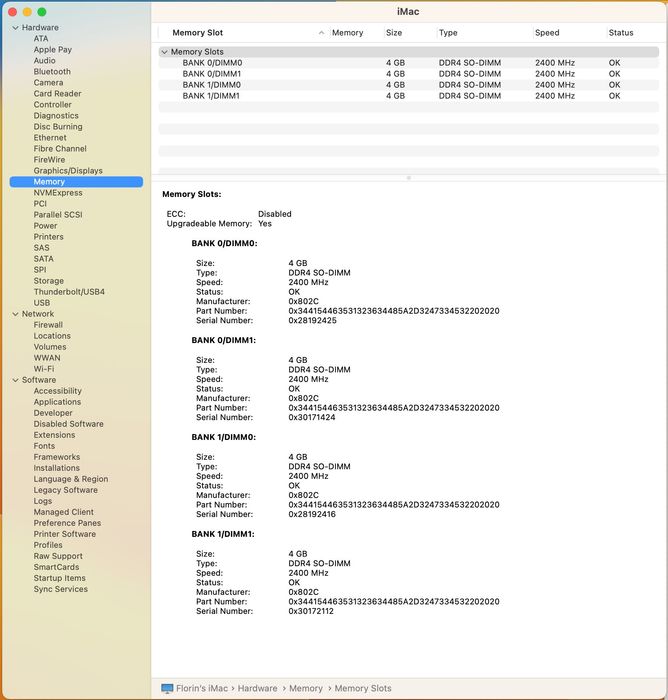668x700 pixels.
Task: Collapse the Hardware section in sidebar
Action: [15, 28]
